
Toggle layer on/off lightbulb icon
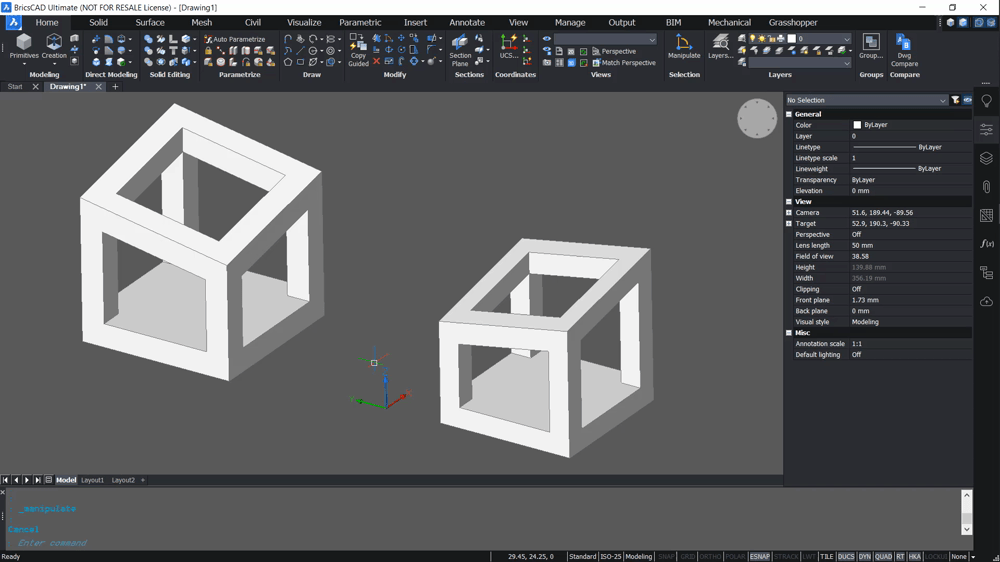click(x=753, y=39)
